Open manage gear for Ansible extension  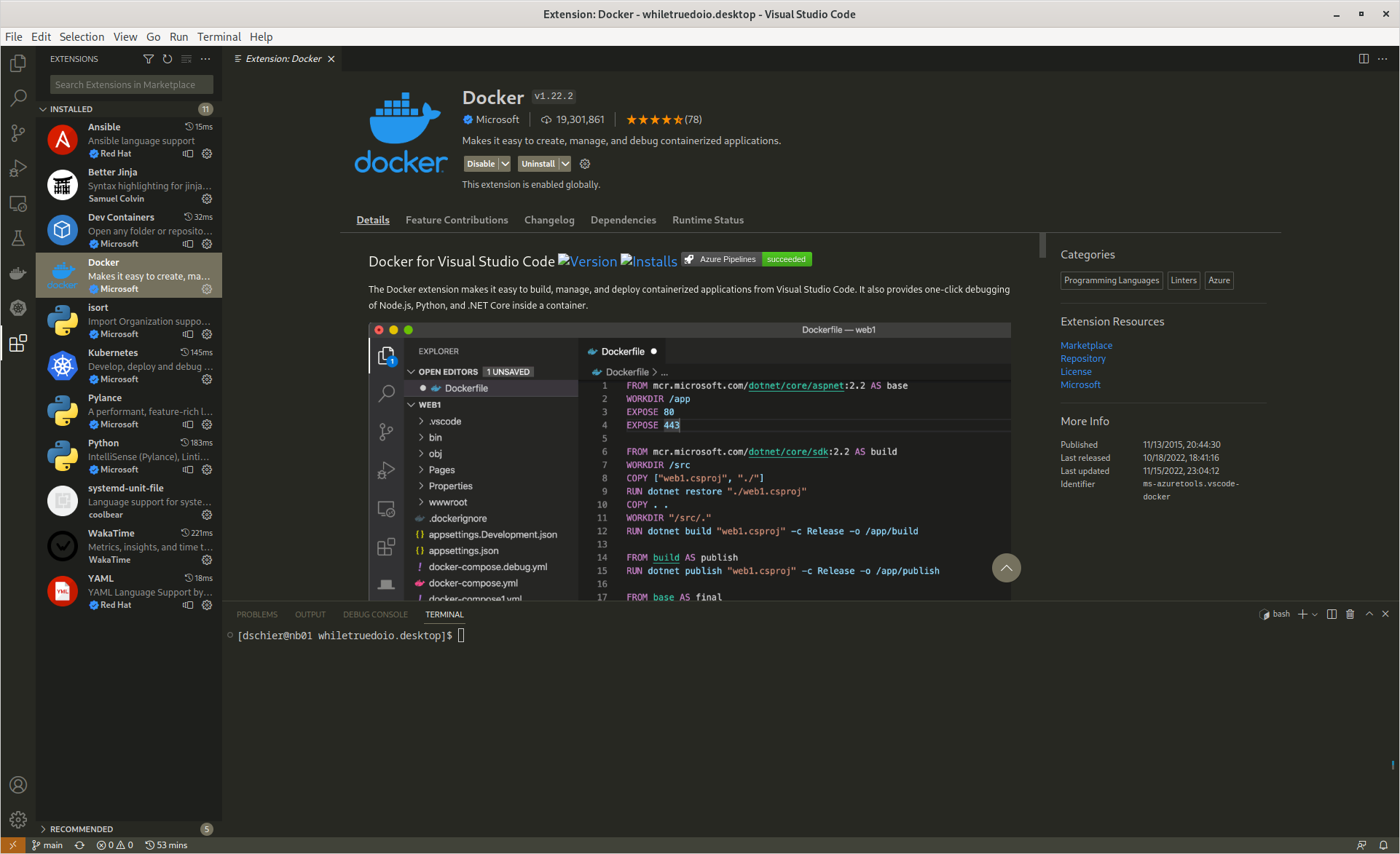tap(207, 154)
